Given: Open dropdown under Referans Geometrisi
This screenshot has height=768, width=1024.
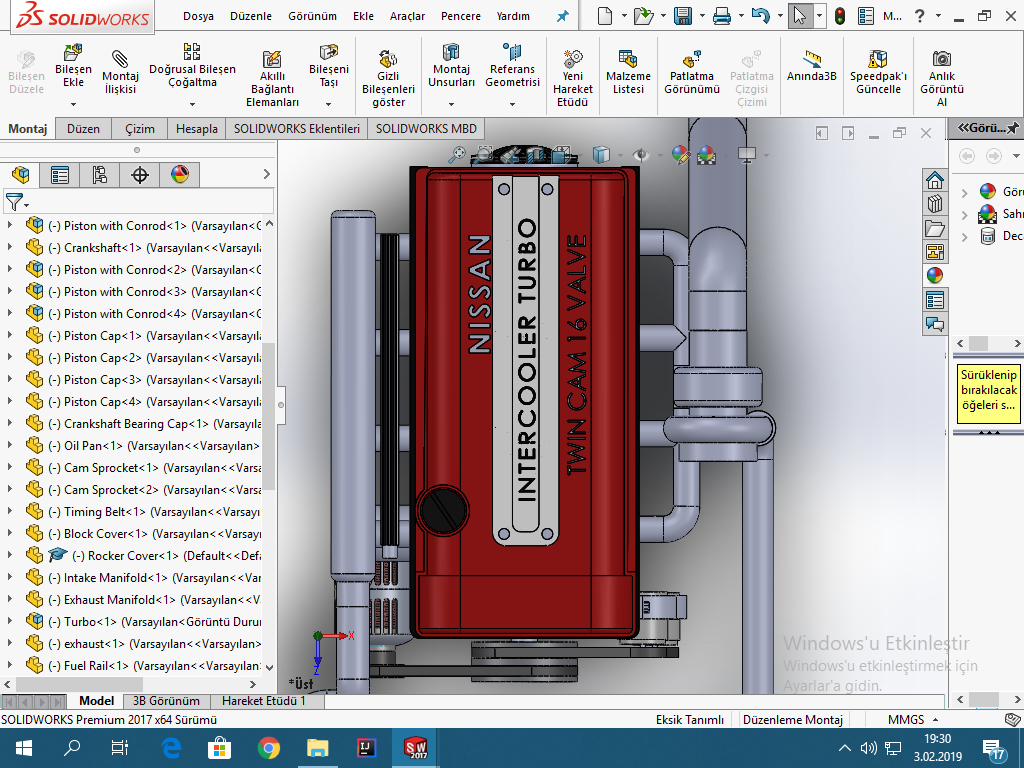Looking at the screenshot, I should [513, 104].
